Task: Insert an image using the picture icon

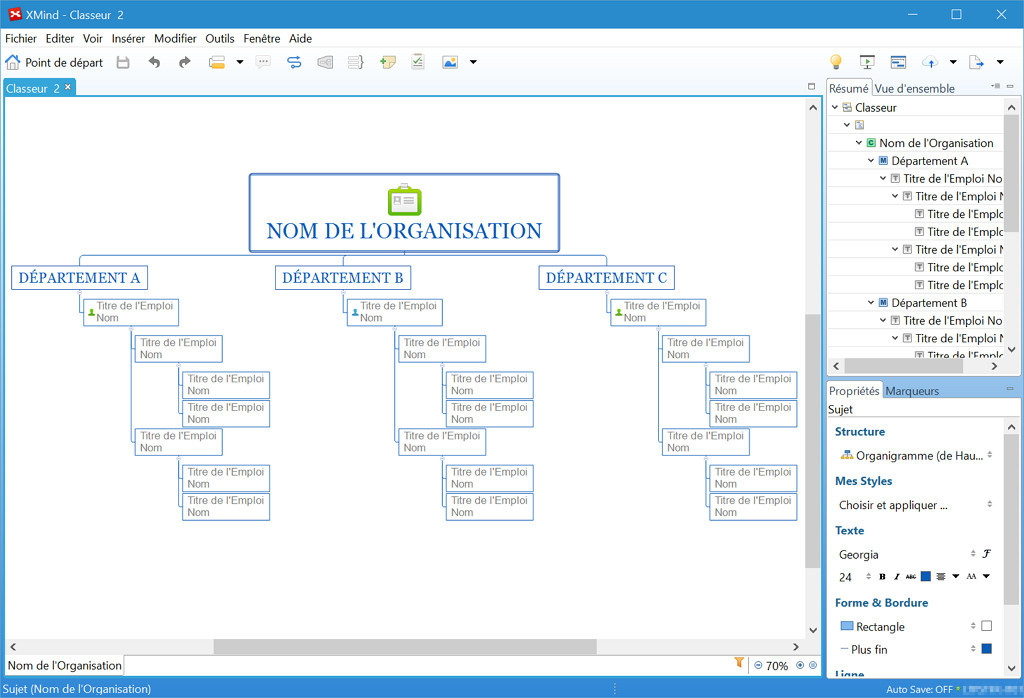Action: [x=450, y=62]
